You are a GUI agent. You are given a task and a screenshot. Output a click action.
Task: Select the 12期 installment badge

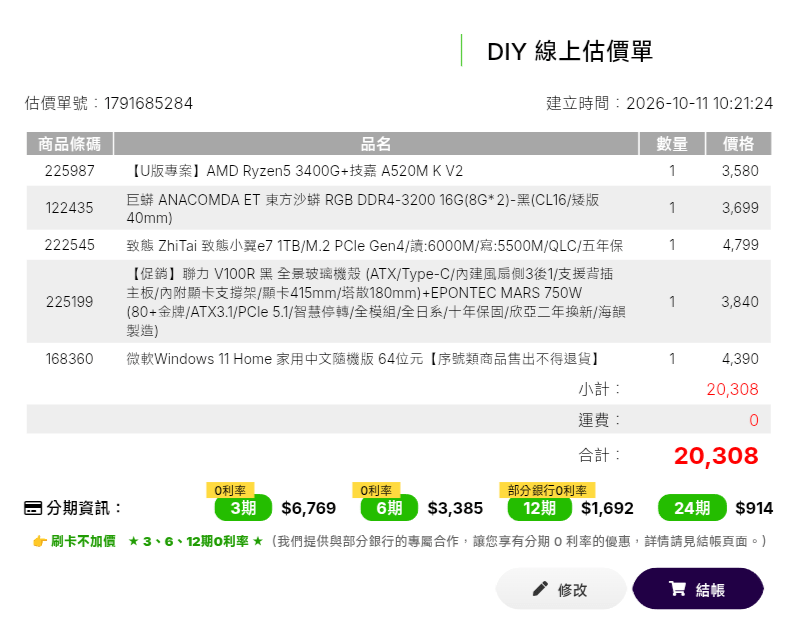(x=539, y=508)
